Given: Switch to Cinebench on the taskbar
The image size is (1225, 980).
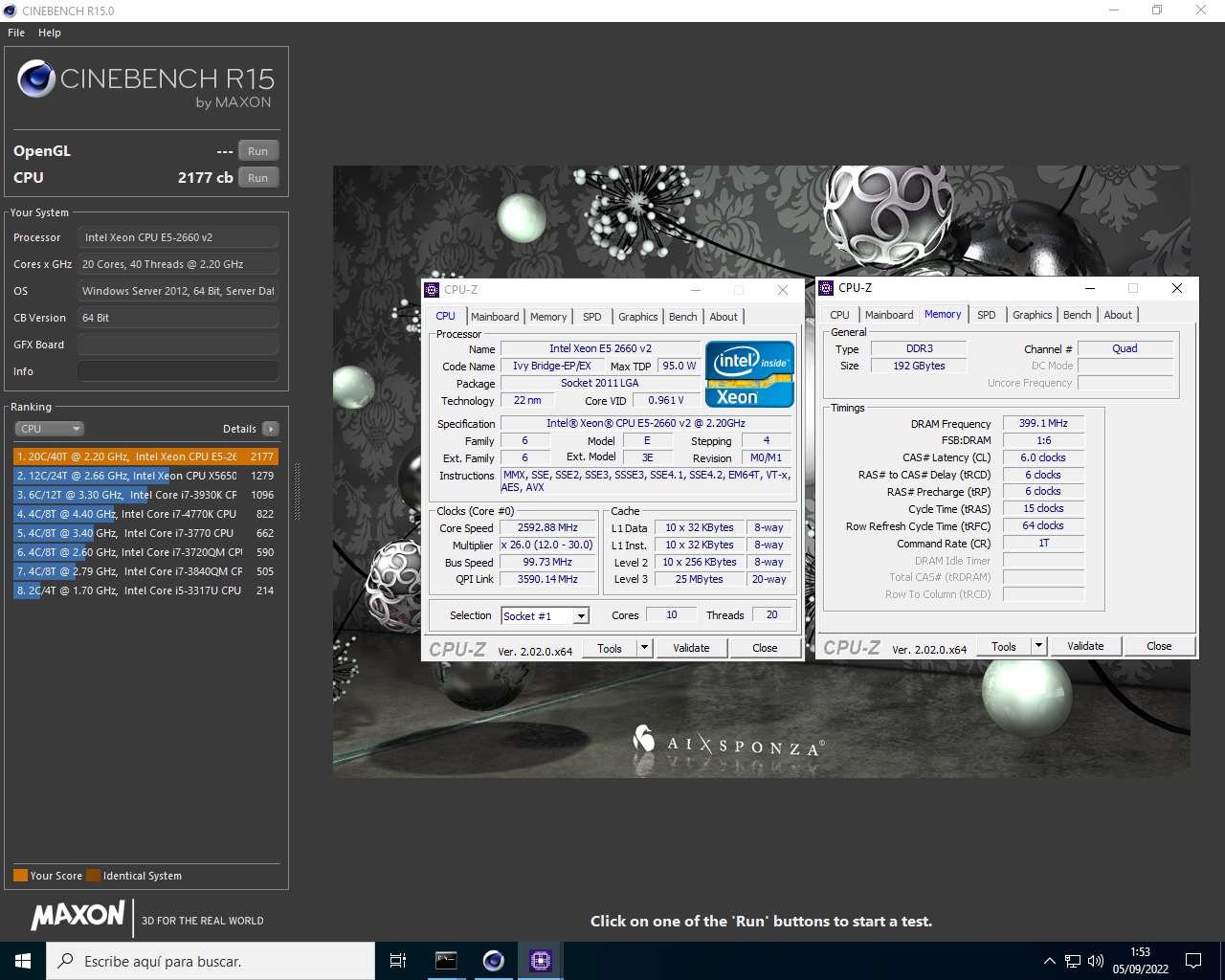Looking at the screenshot, I should point(493,961).
